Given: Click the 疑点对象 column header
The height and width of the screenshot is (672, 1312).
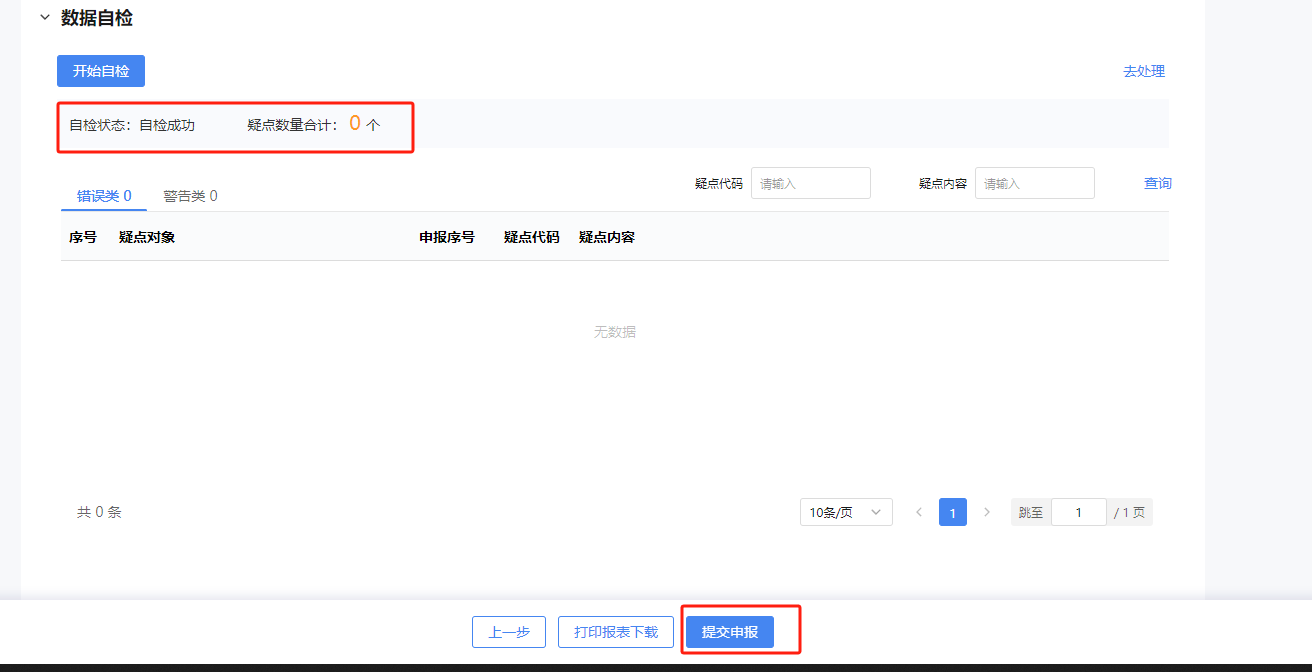Looking at the screenshot, I should click(147, 237).
